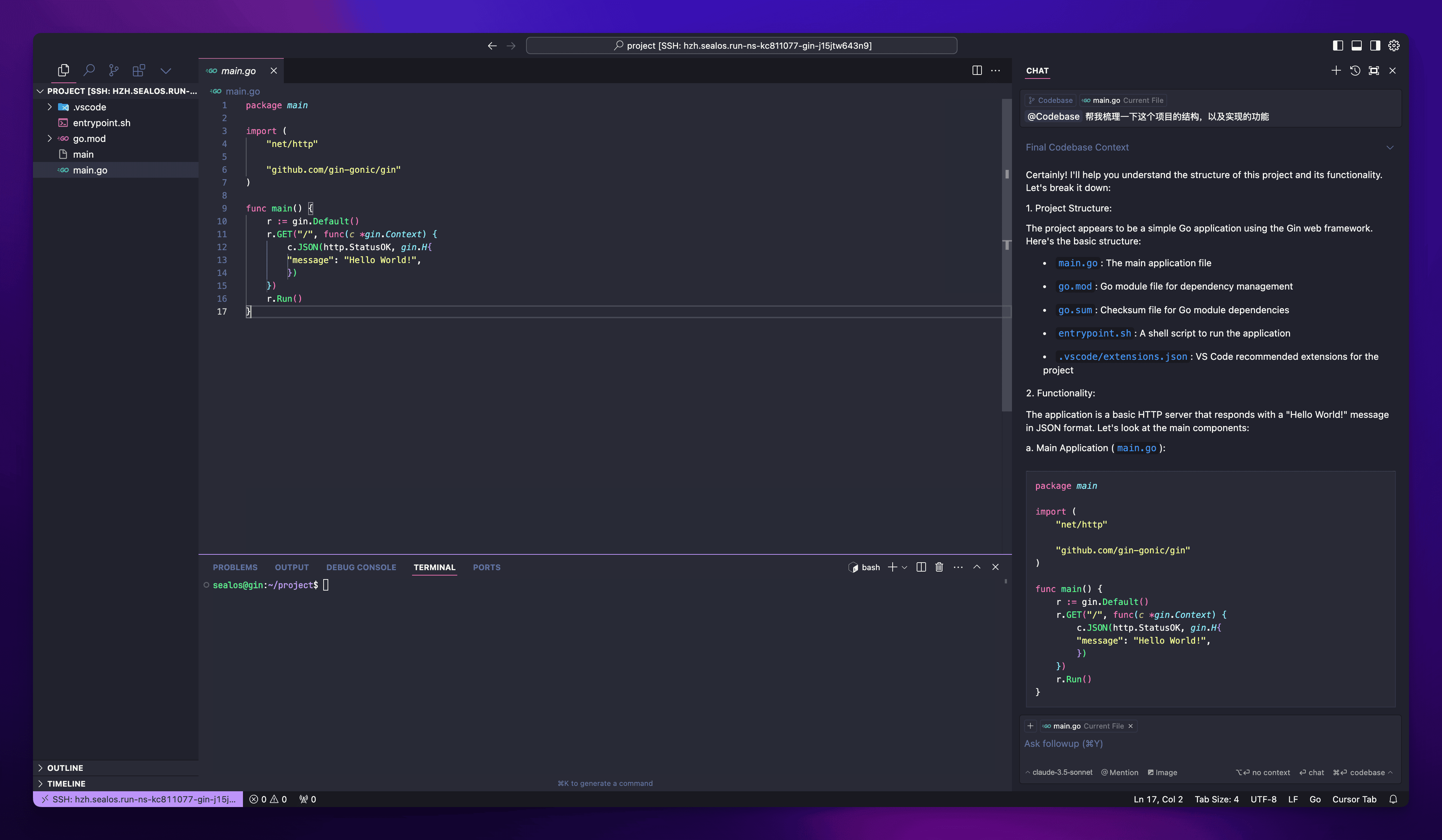Switch to the PROBLEMS tab

235,567
